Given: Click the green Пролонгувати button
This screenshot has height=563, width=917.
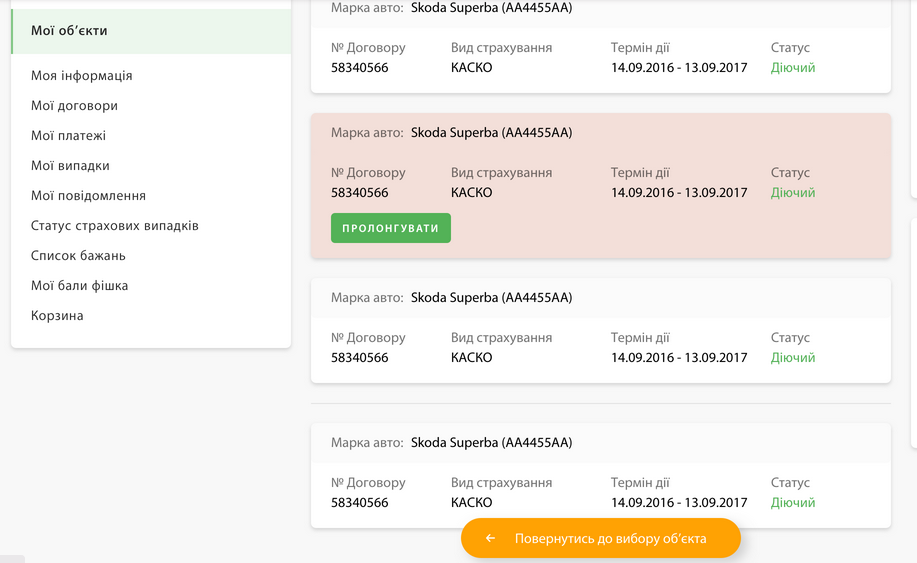Looking at the screenshot, I should pos(390,228).
